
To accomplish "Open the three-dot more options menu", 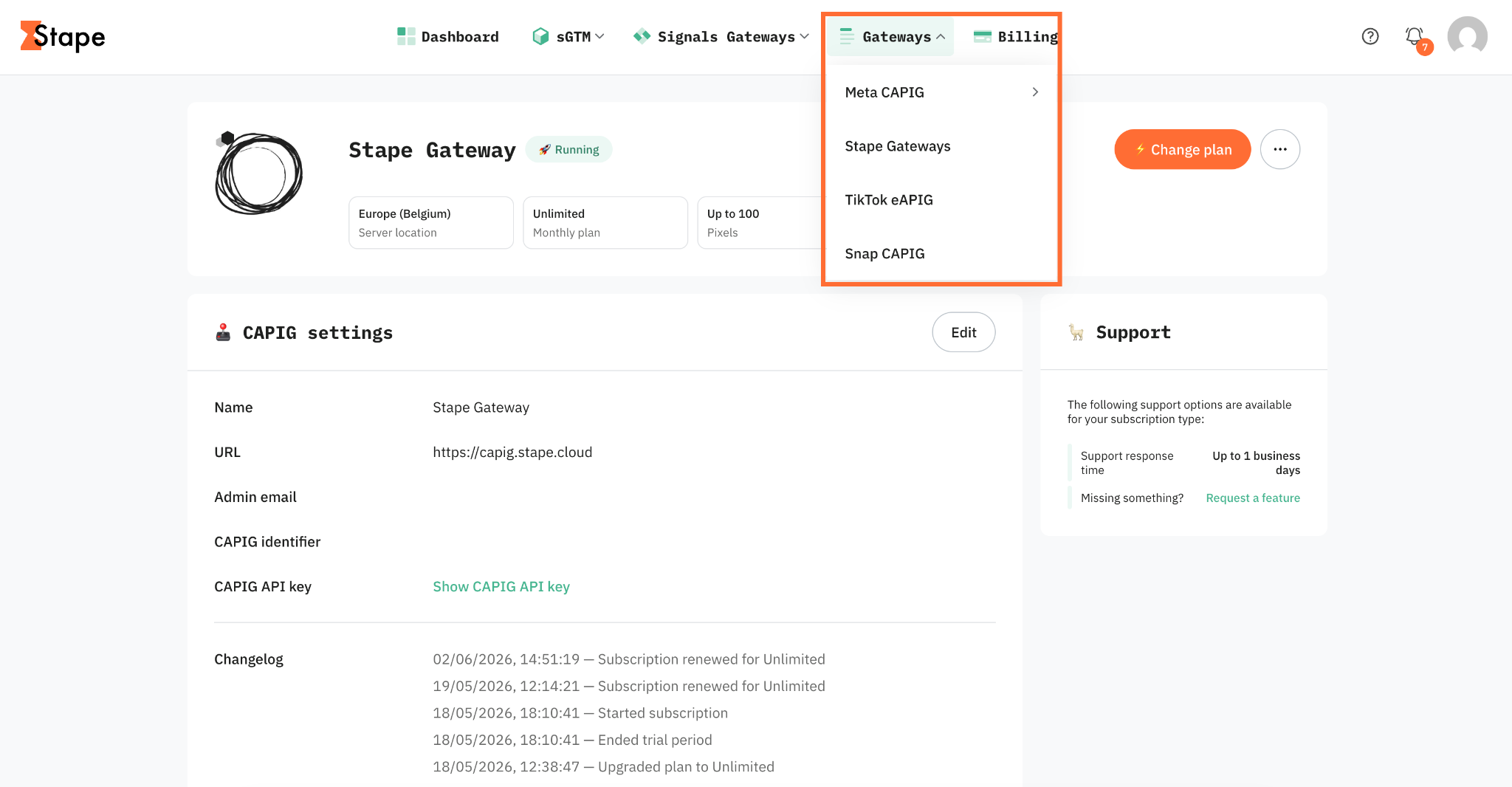I will point(1280,149).
